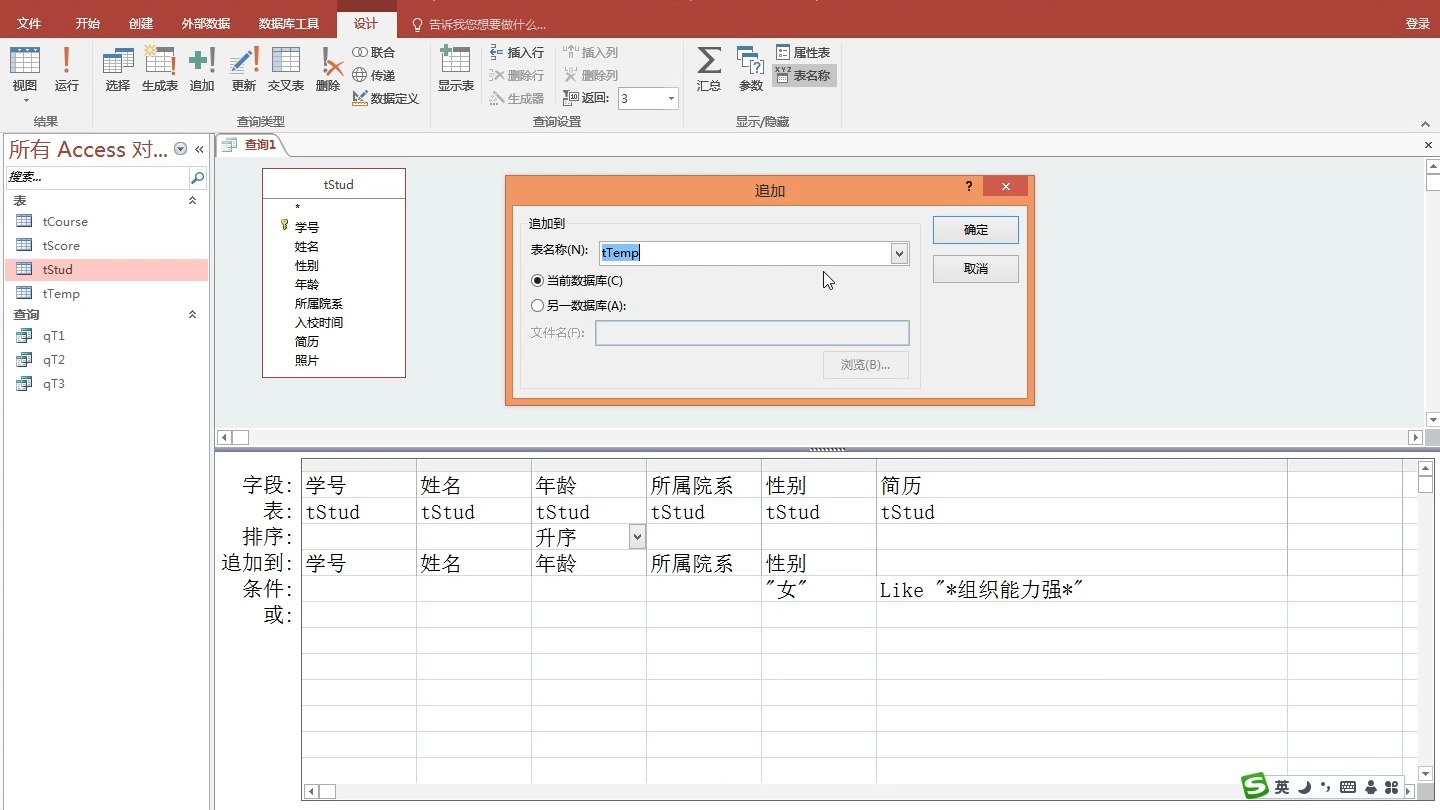Click the 照片 field in tStud list

coord(306,361)
